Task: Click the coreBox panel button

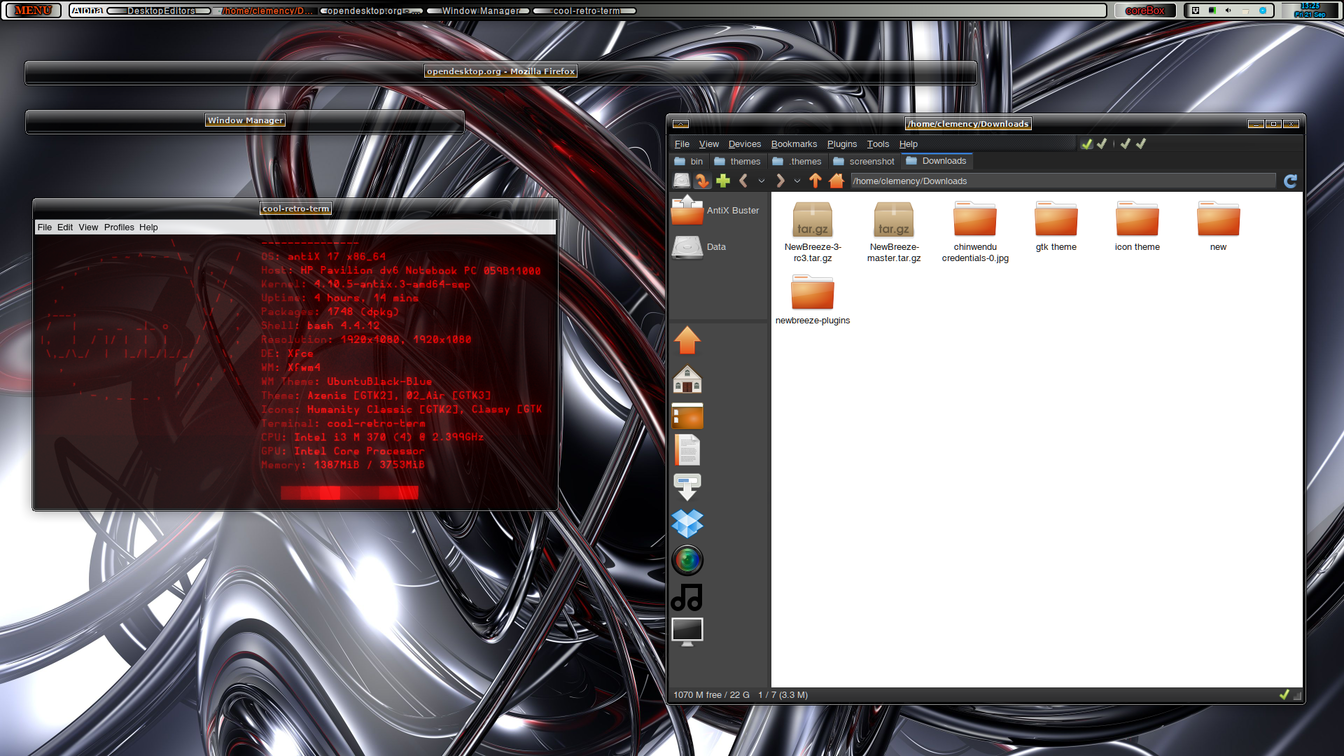Action: (x=1145, y=10)
